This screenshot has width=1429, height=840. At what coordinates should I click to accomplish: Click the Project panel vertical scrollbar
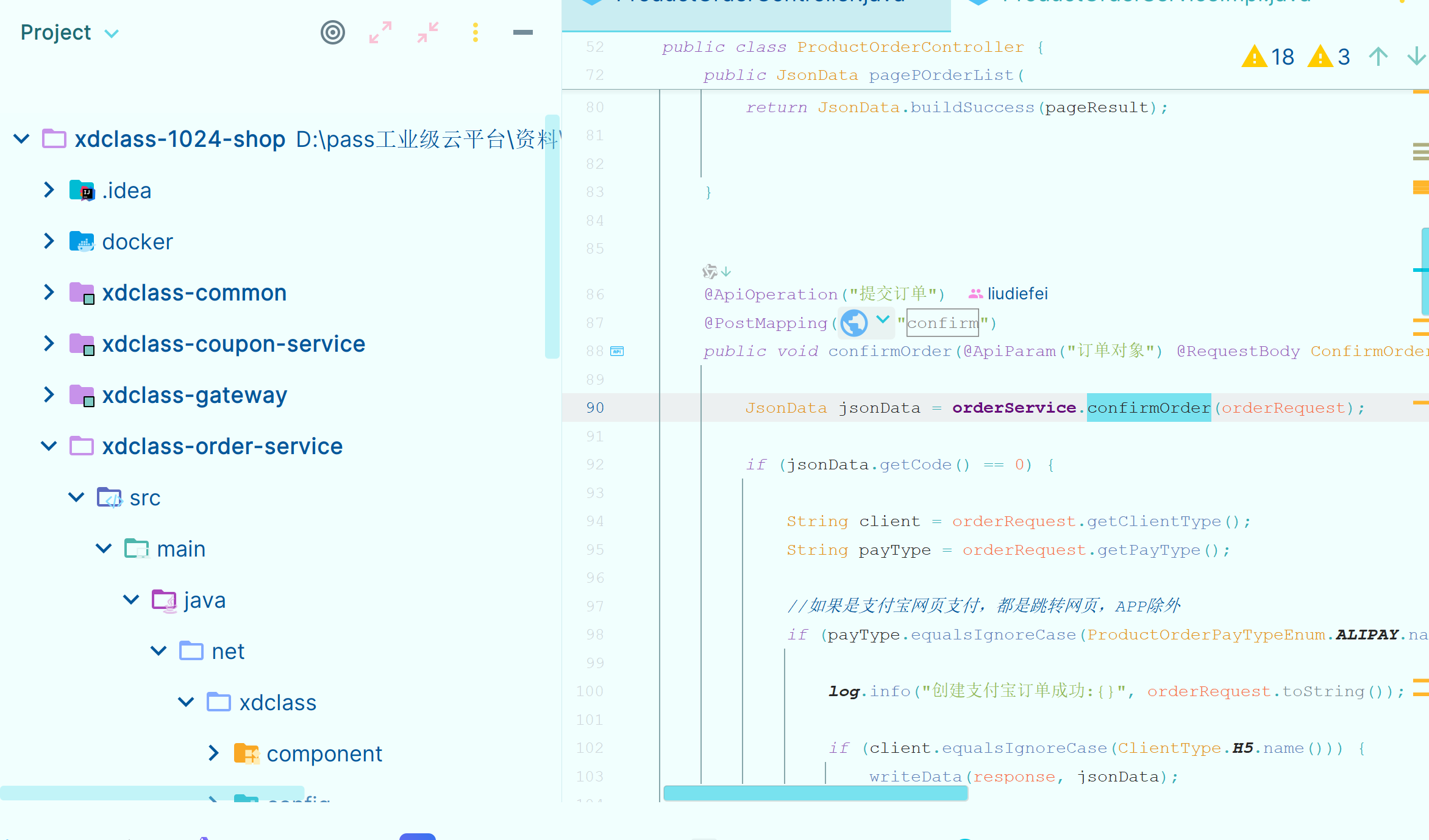pos(552,237)
